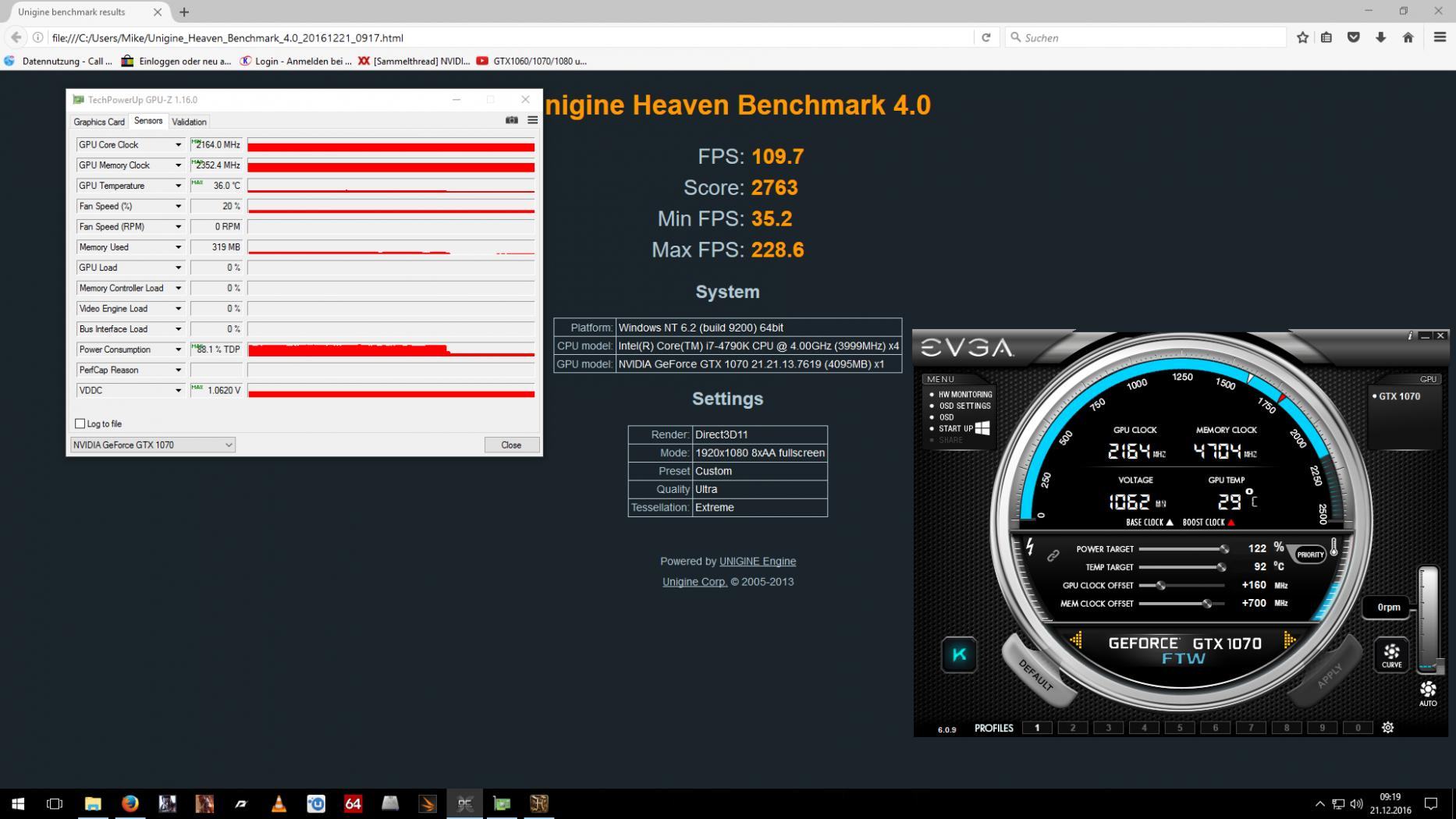The image size is (1456, 819).
Task: Open EVGA Precision settings gear
Action: click(1387, 728)
